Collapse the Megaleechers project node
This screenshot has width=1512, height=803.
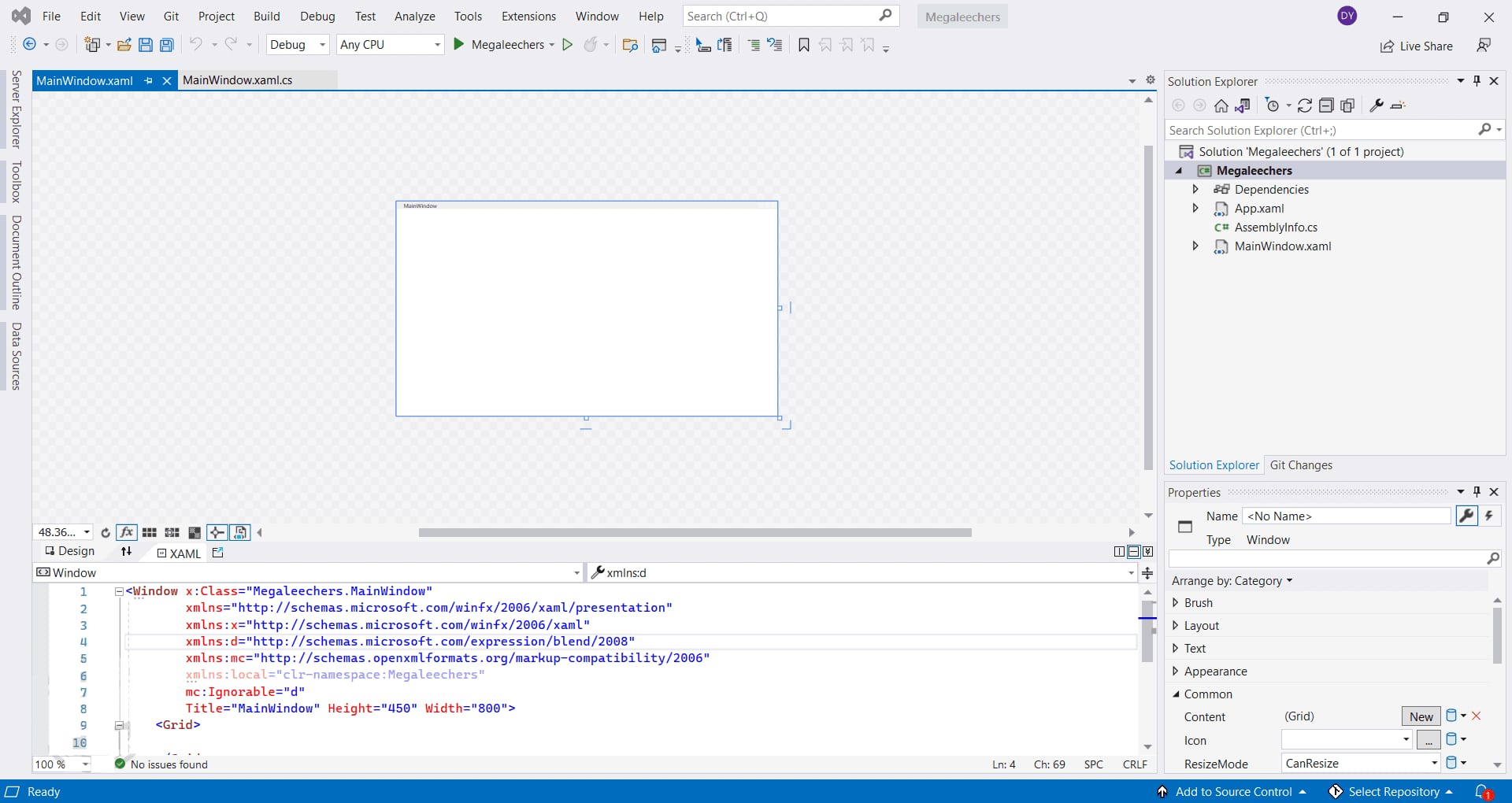click(x=1179, y=171)
